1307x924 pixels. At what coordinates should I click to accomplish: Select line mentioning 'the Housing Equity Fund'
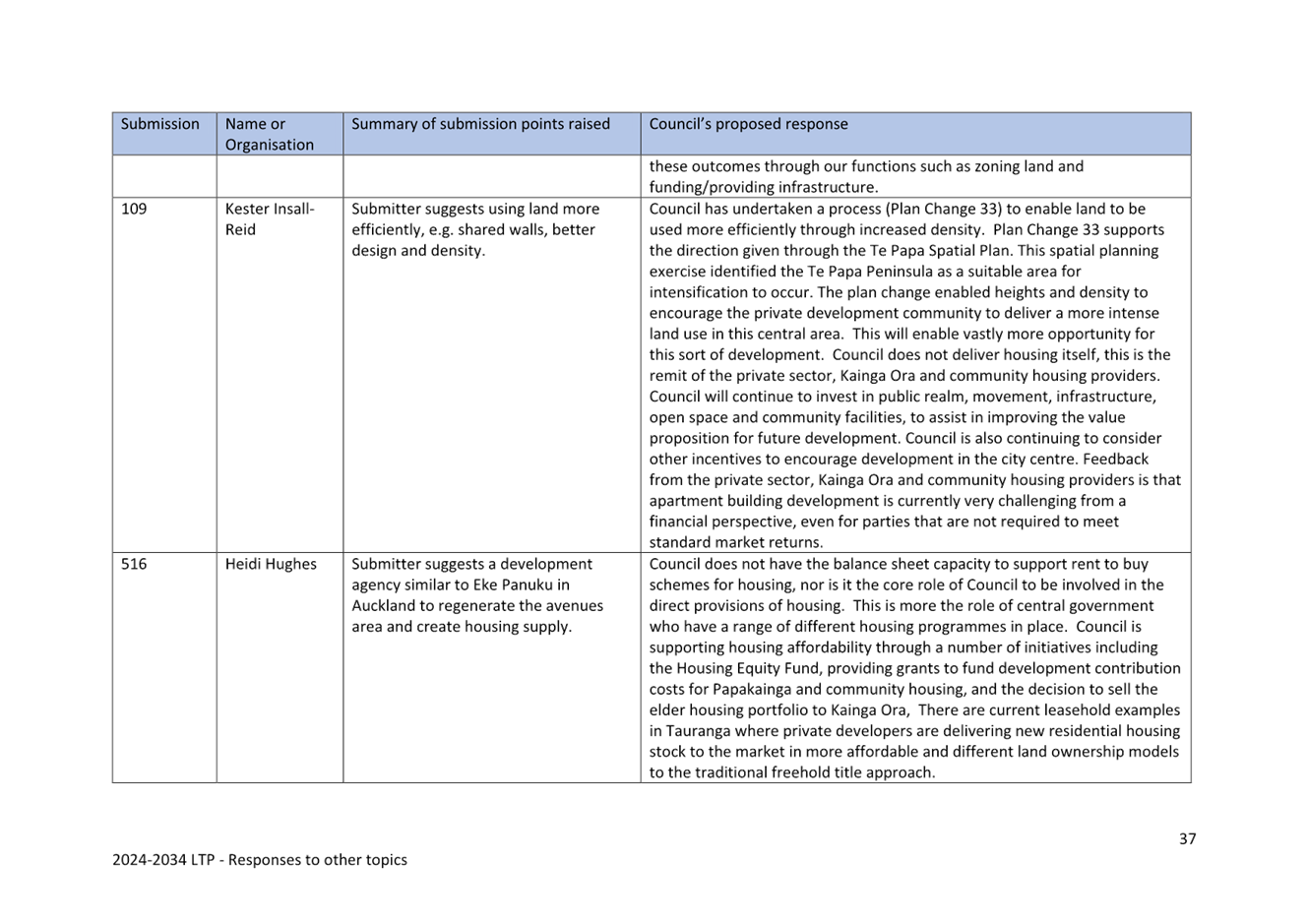click(x=915, y=668)
